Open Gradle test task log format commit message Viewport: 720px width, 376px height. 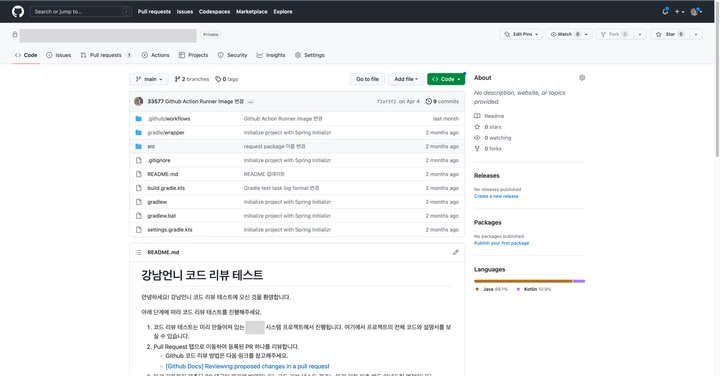(281, 188)
